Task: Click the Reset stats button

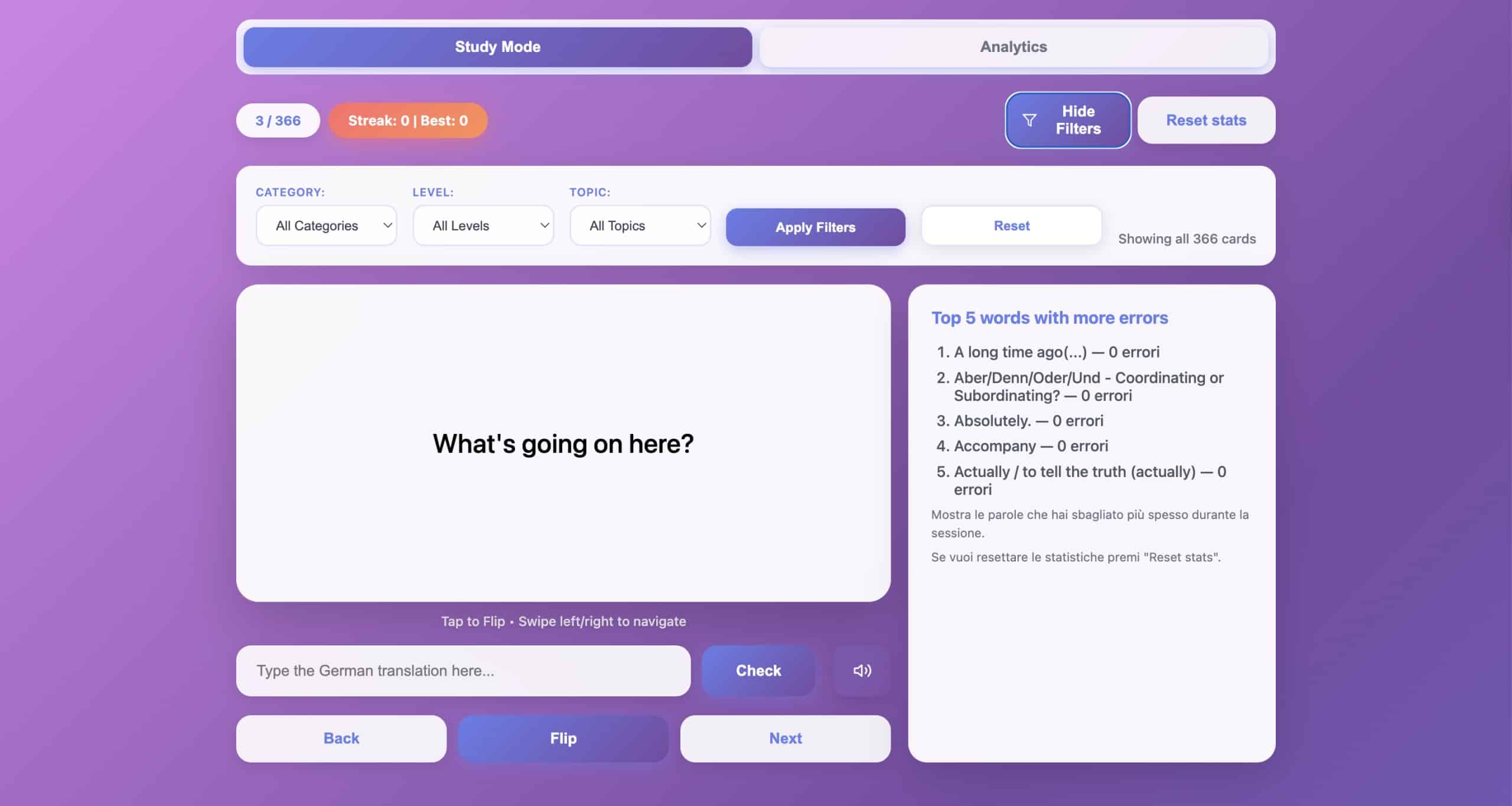Action: point(1206,120)
